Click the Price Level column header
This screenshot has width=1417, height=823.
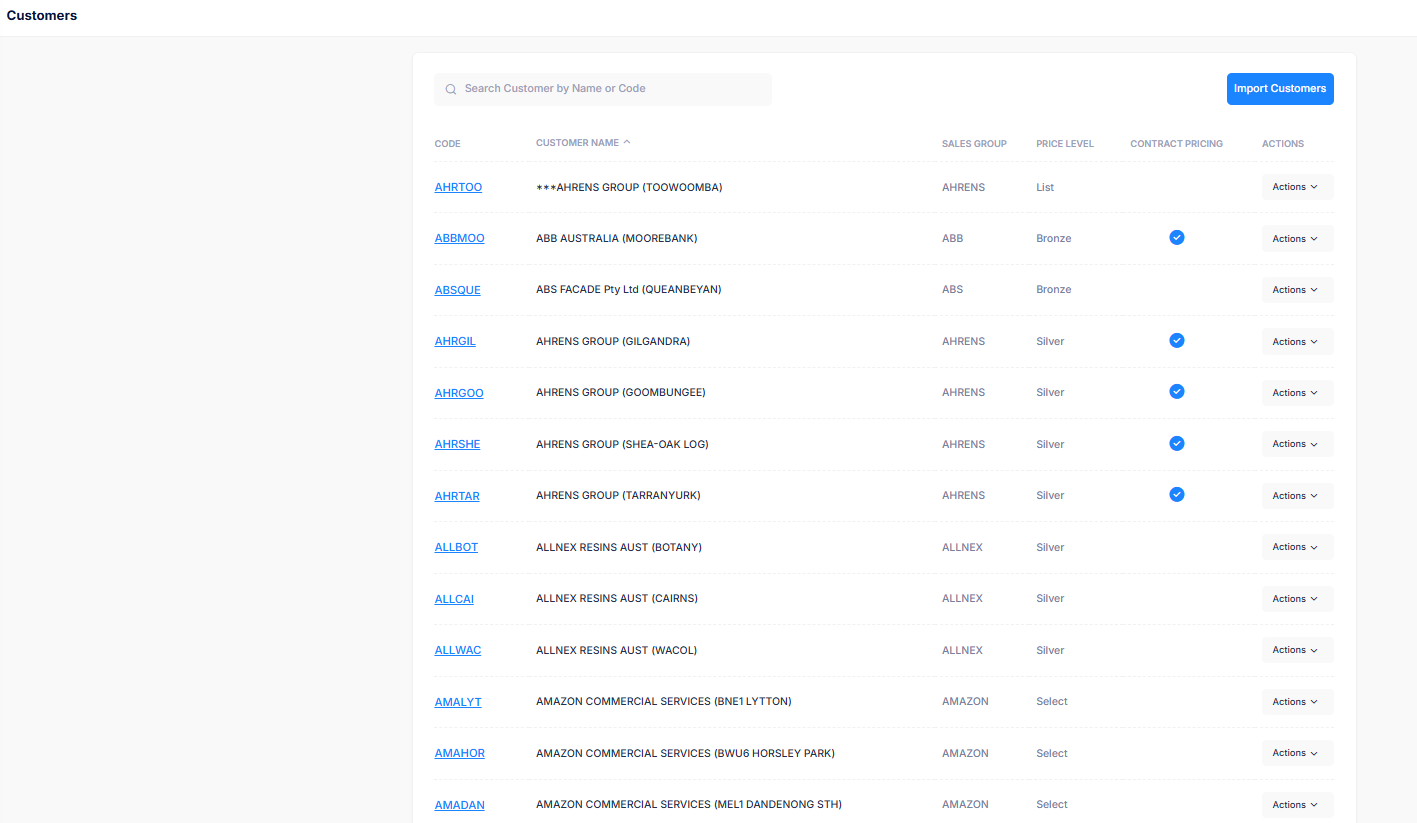[1064, 144]
